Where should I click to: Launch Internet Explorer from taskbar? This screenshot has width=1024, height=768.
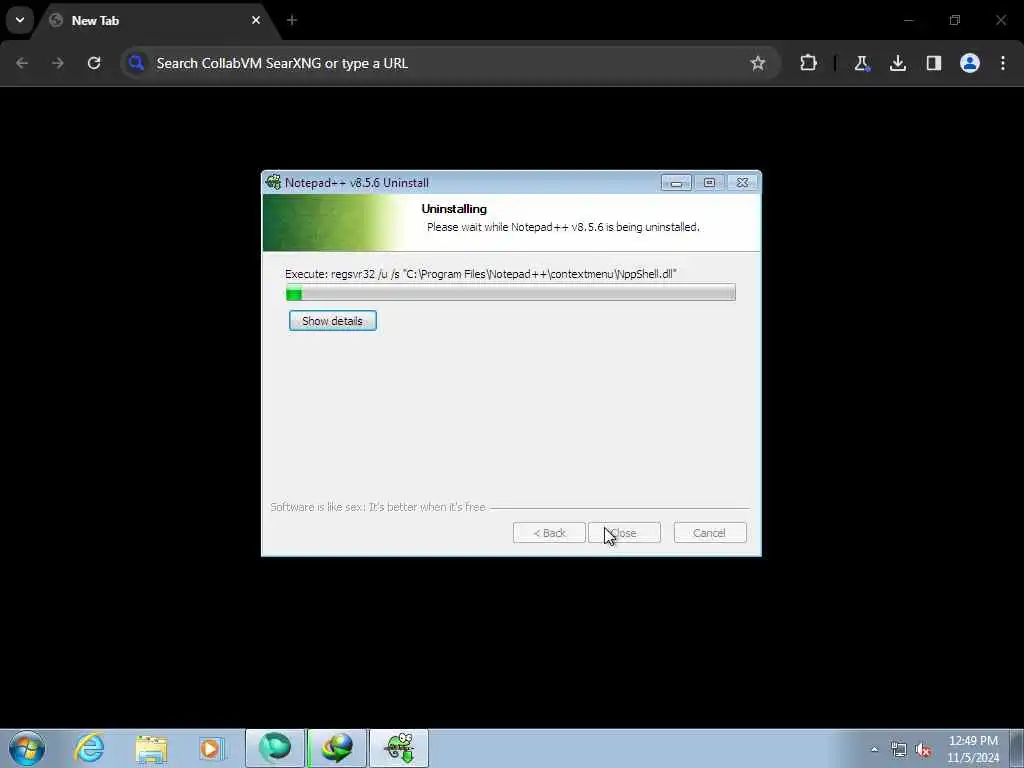[89, 748]
